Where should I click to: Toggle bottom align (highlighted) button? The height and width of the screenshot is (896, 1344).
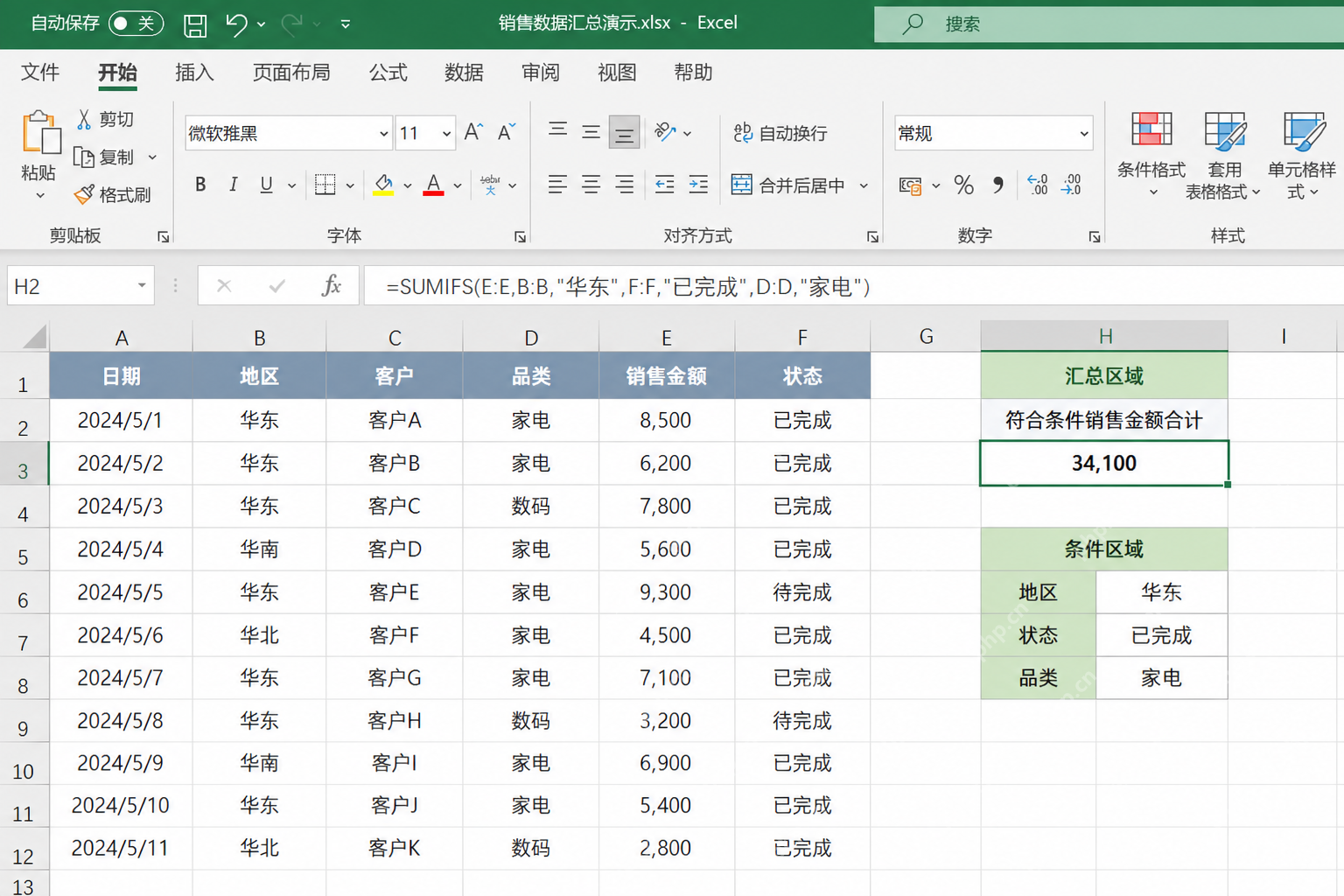(624, 132)
